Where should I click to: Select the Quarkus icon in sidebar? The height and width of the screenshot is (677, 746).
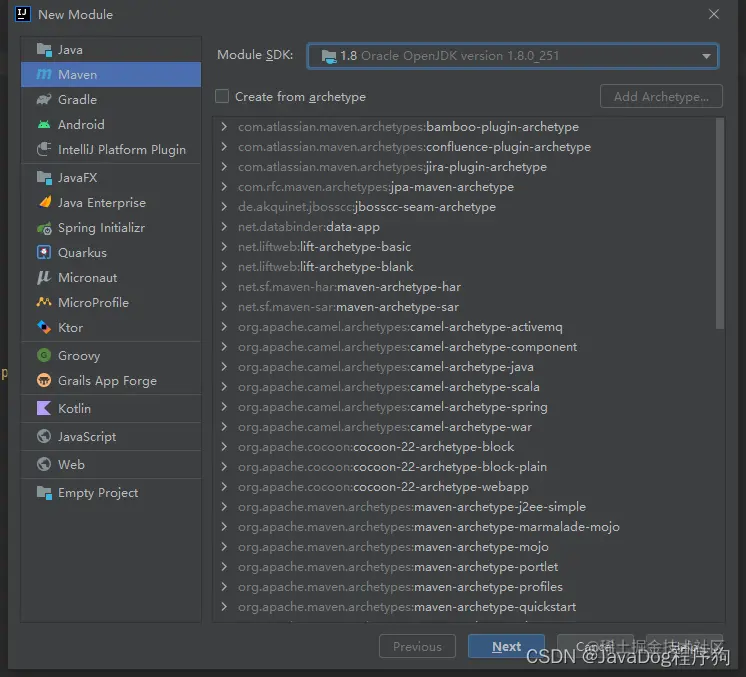point(44,253)
